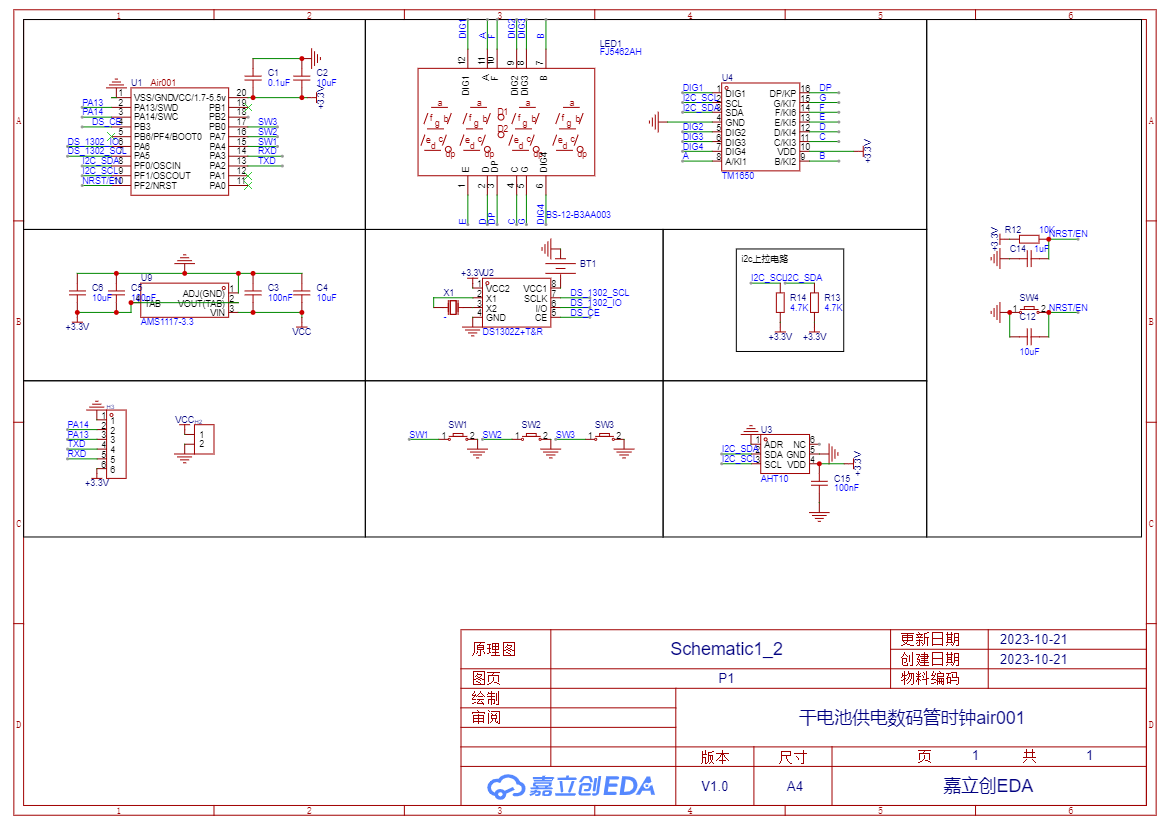Click the 嘉立创EDA cloud logo in the title block
The image size is (1170, 825).
click(x=571, y=786)
